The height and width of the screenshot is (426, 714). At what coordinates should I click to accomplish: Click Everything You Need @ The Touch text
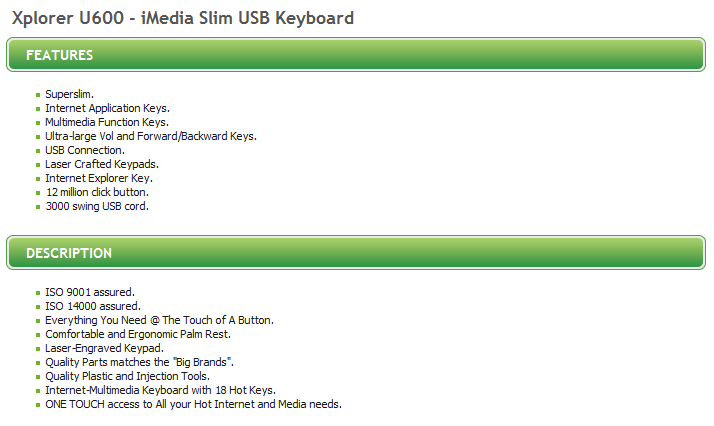[159, 320]
